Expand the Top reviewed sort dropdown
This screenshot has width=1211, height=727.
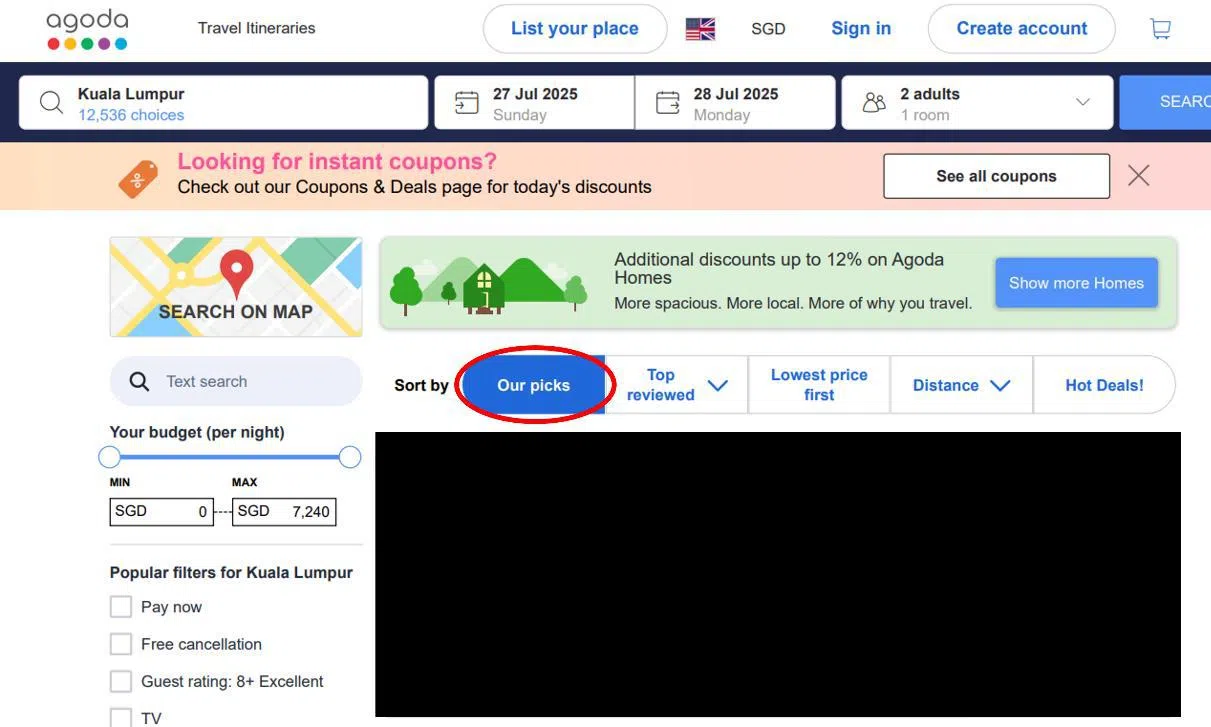click(717, 385)
